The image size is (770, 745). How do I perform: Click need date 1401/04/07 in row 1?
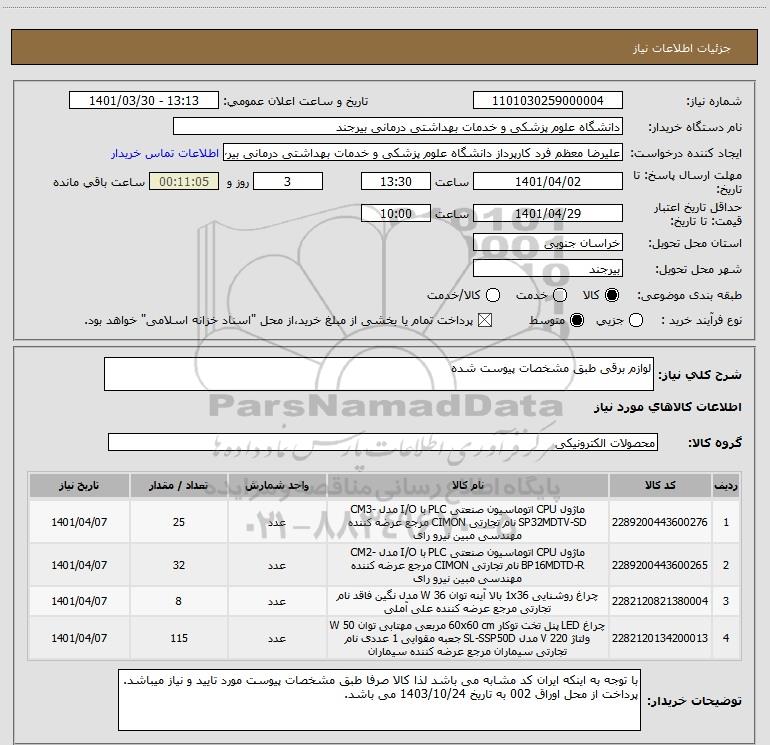tap(79, 522)
